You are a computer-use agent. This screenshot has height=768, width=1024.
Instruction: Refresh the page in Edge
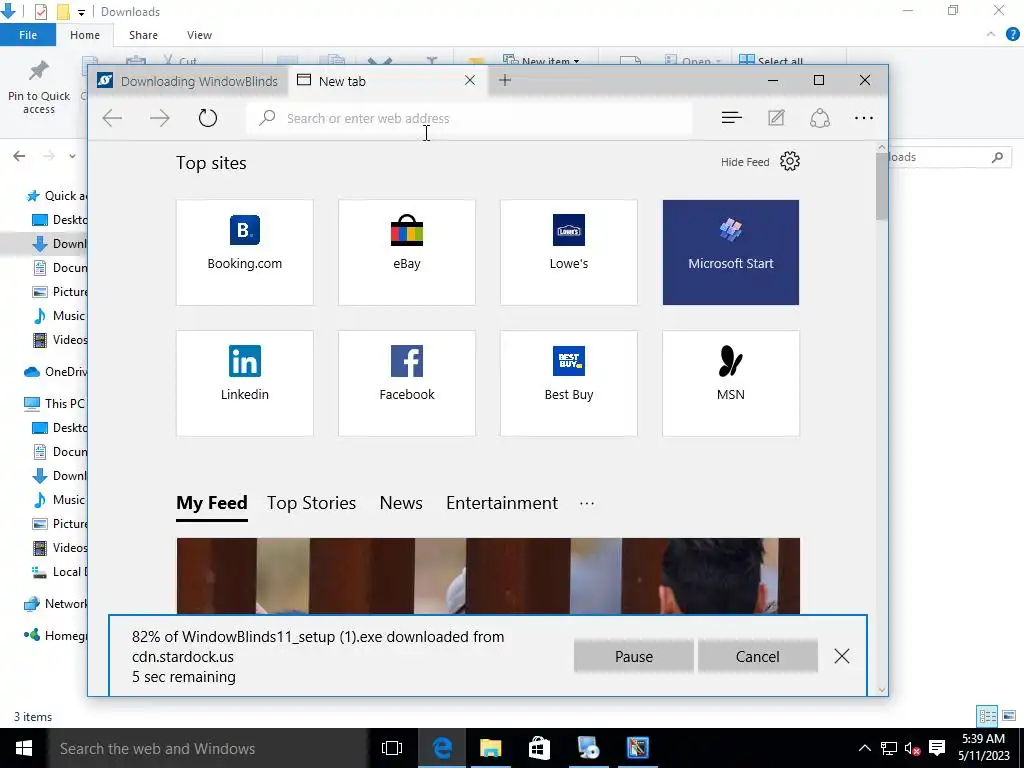pyautogui.click(x=208, y=118)
